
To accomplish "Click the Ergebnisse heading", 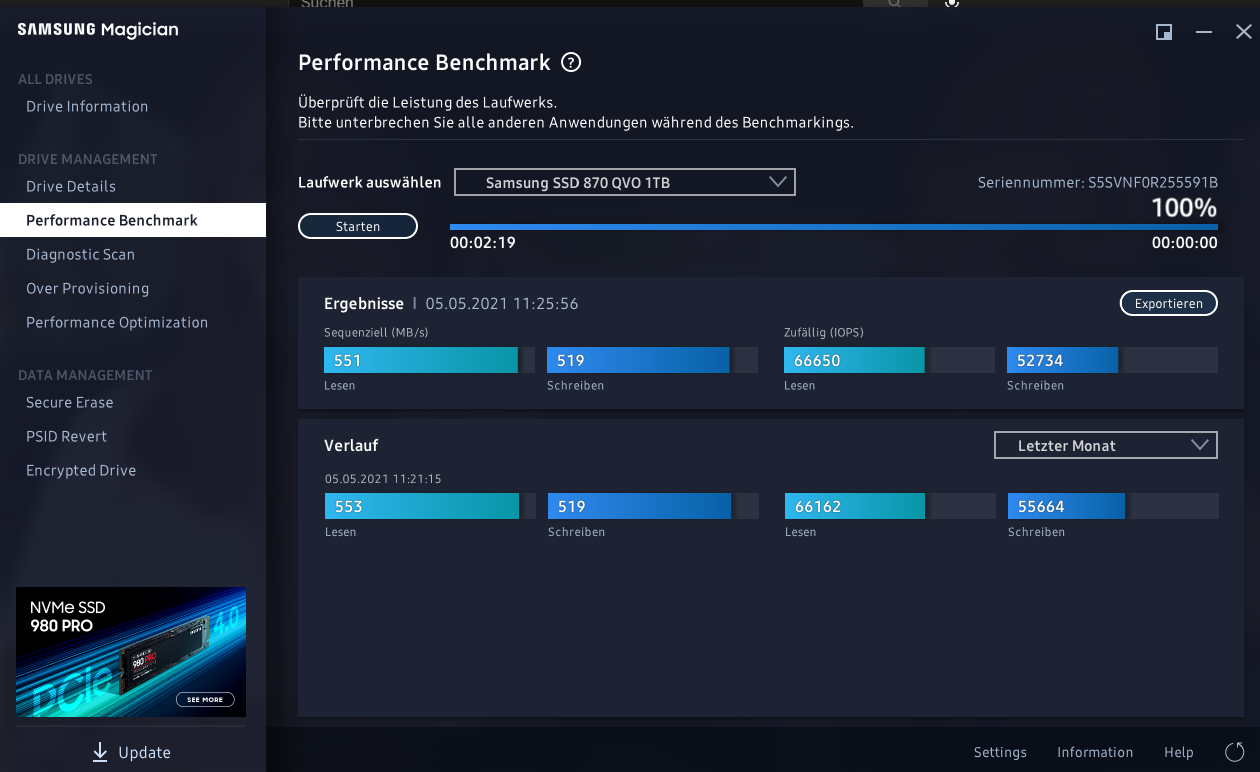I will (x=364, y=303).
